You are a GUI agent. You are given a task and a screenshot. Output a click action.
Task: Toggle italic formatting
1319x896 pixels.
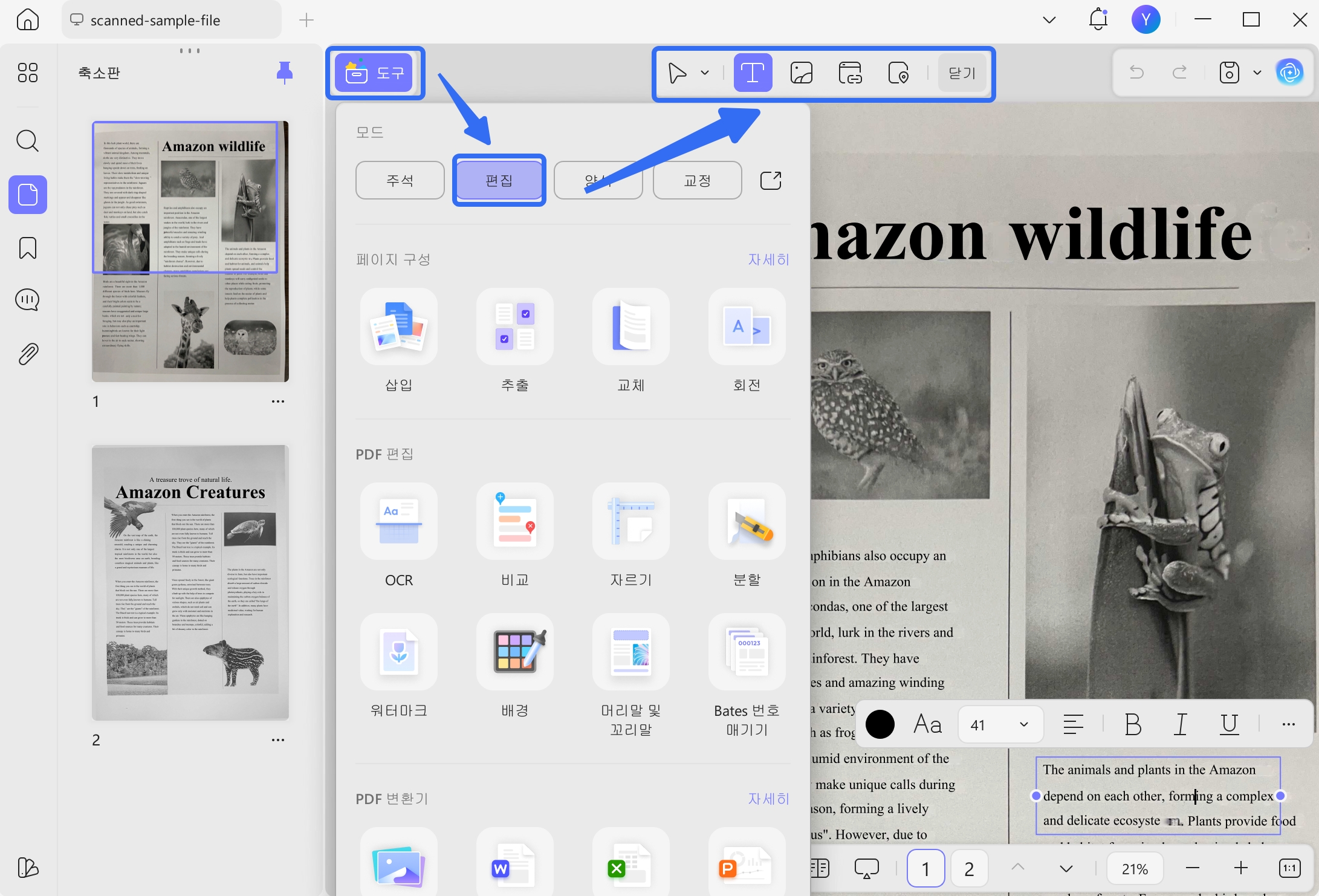1181,724
